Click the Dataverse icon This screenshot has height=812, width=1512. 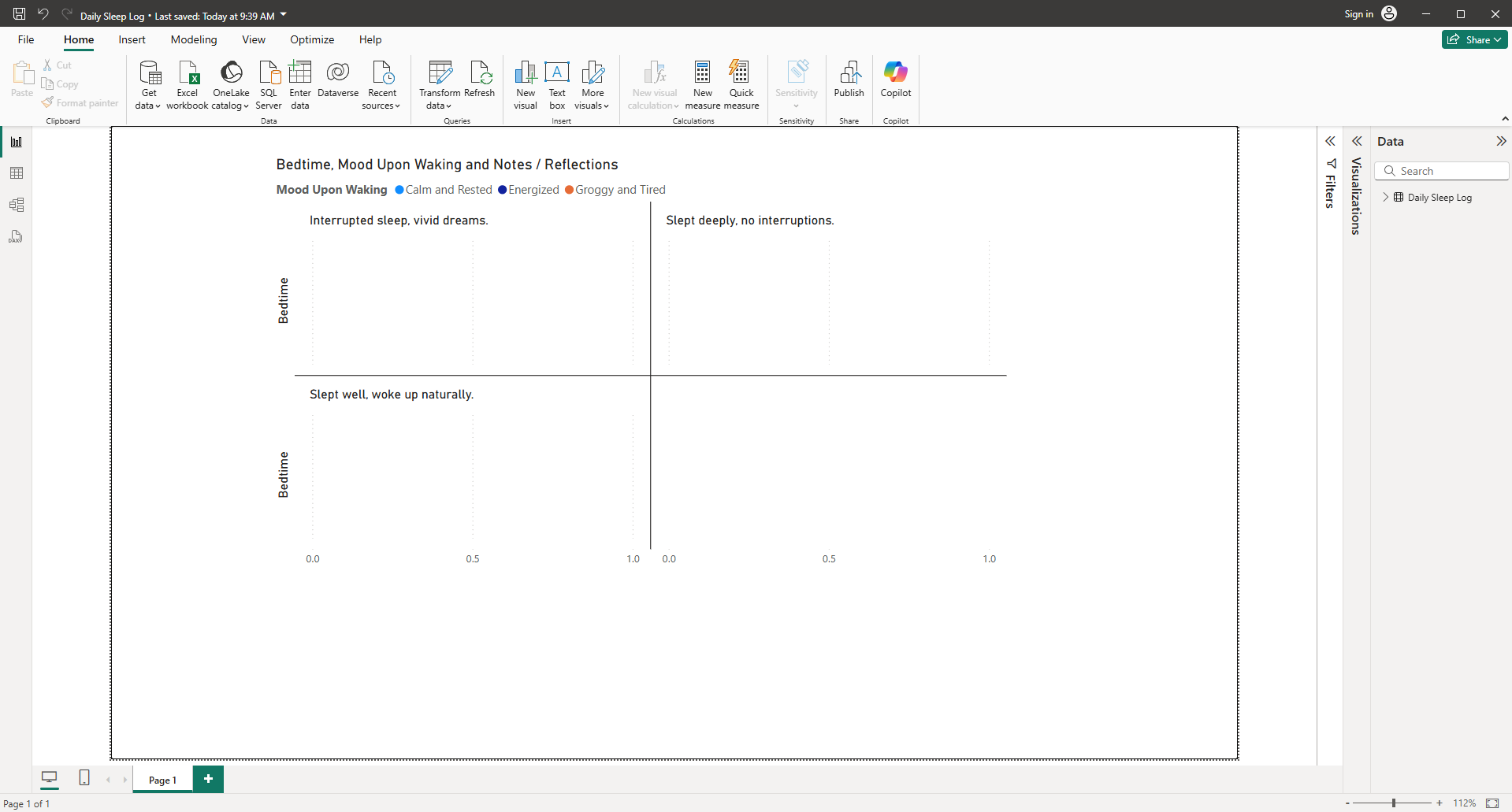click(338, 73)
